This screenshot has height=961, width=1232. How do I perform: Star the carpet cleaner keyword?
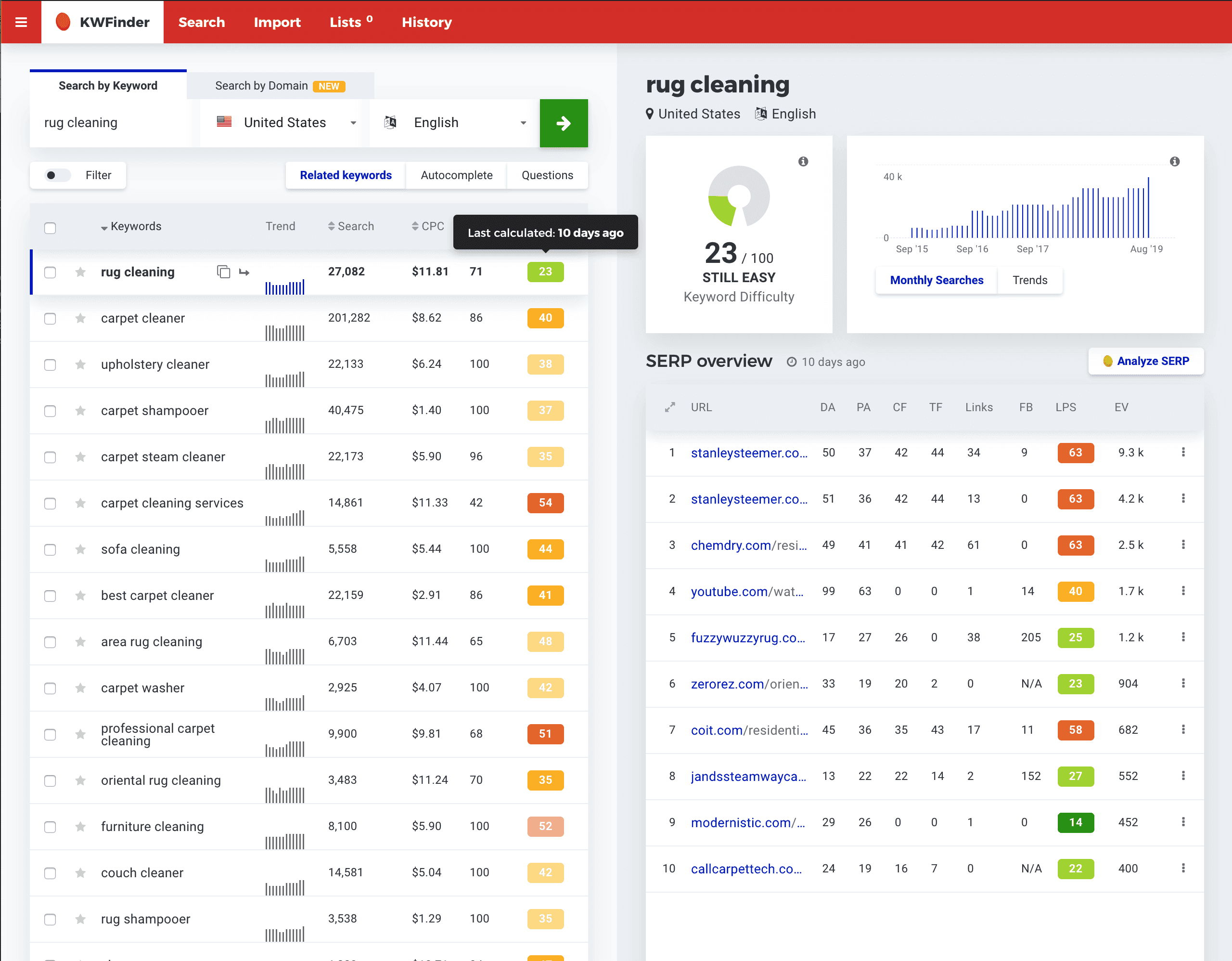[x=80, y=318]
